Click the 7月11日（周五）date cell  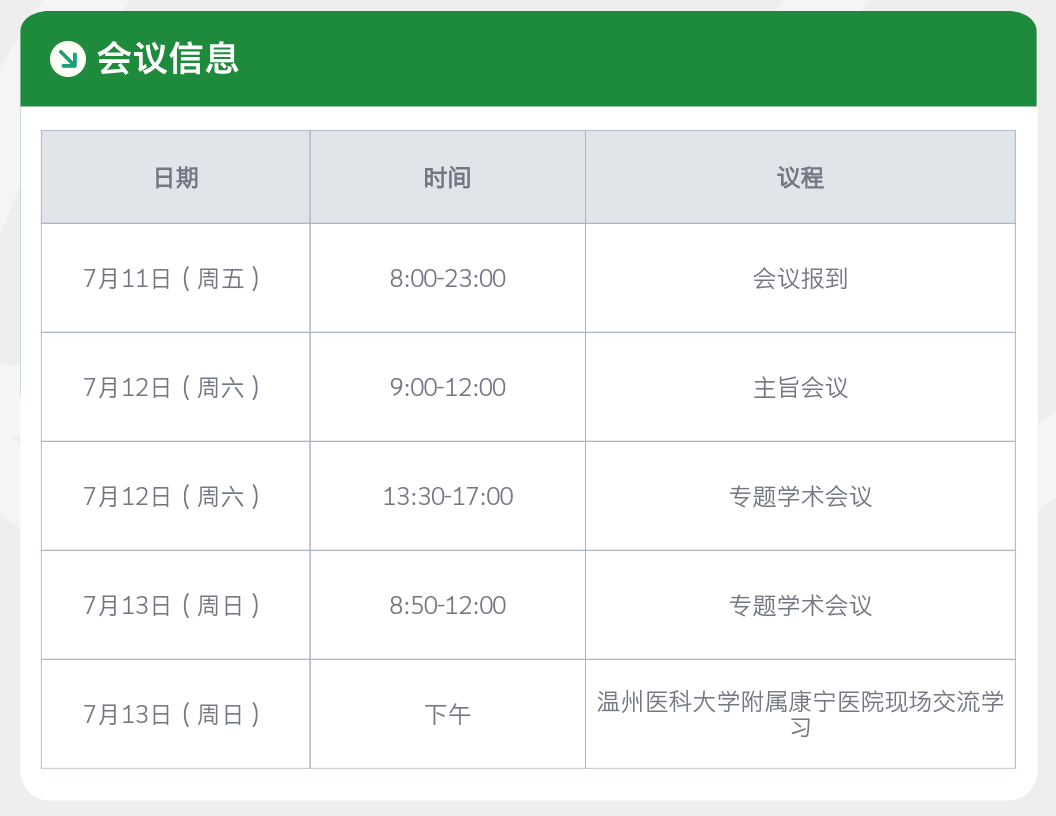pyautogui.click(x=172, y=278)
